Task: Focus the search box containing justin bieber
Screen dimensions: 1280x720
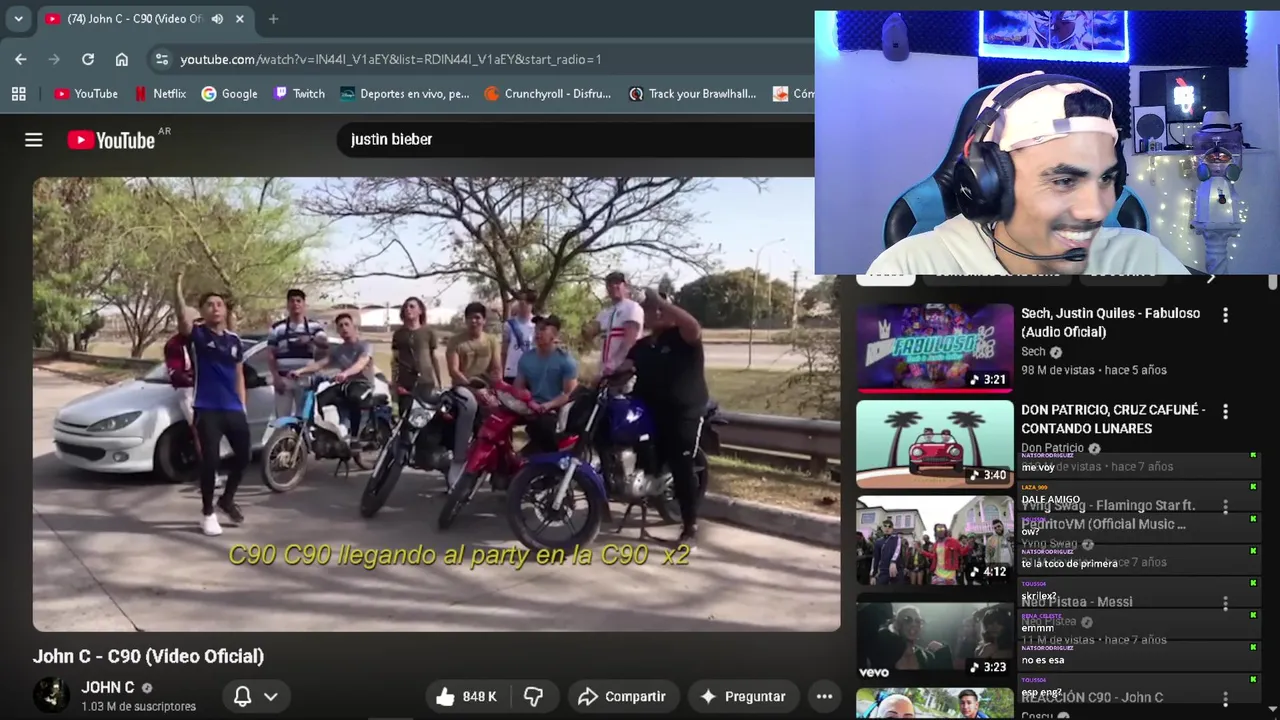Action: tap(575, 139)
